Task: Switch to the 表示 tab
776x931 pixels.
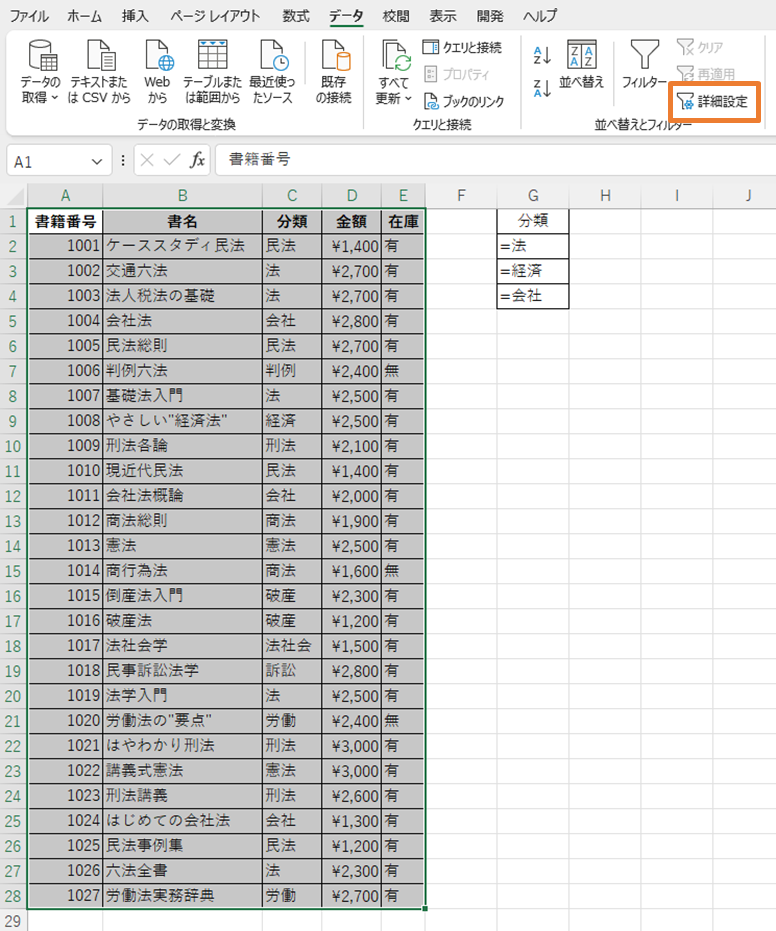Action: 443,16
